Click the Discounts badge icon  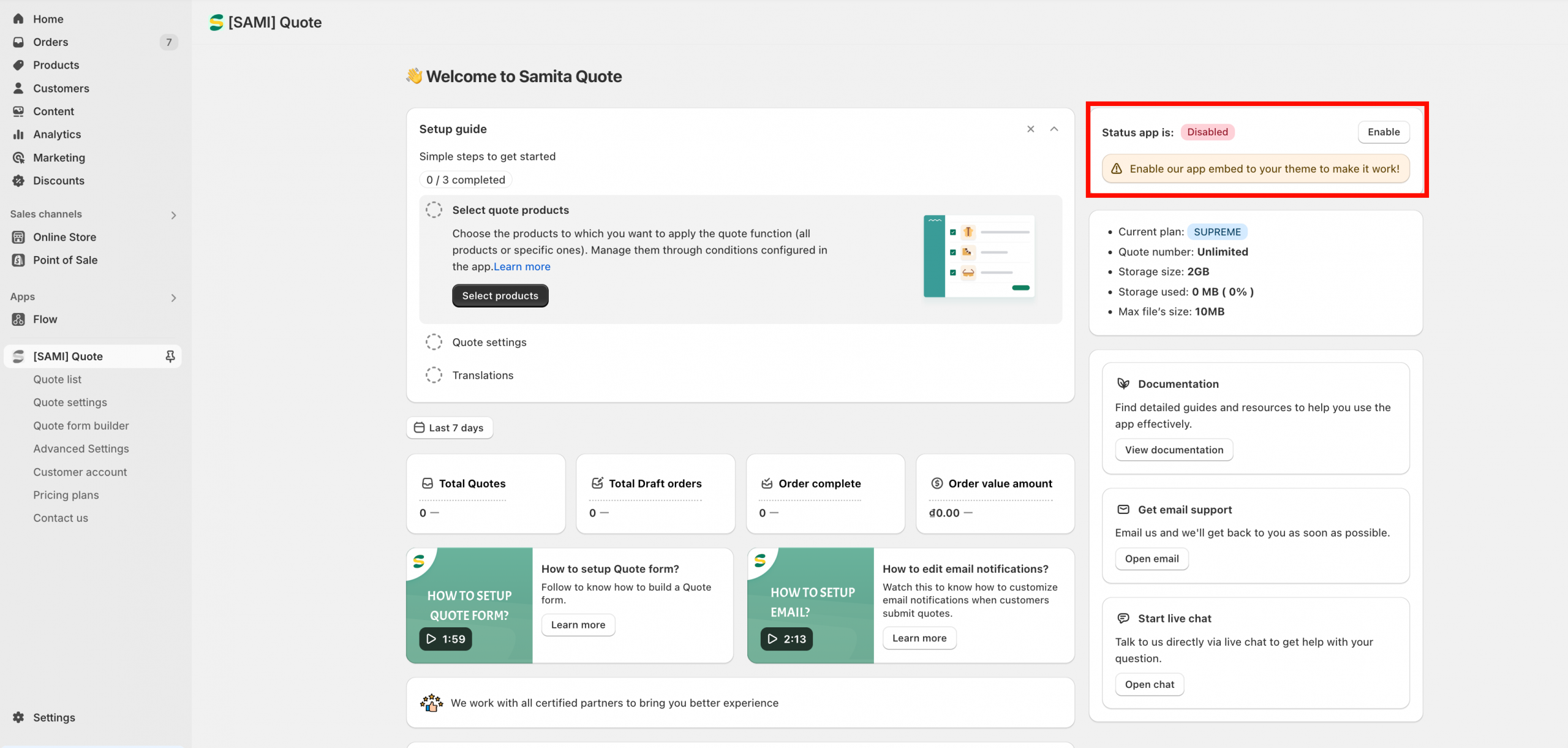point(18,181)
